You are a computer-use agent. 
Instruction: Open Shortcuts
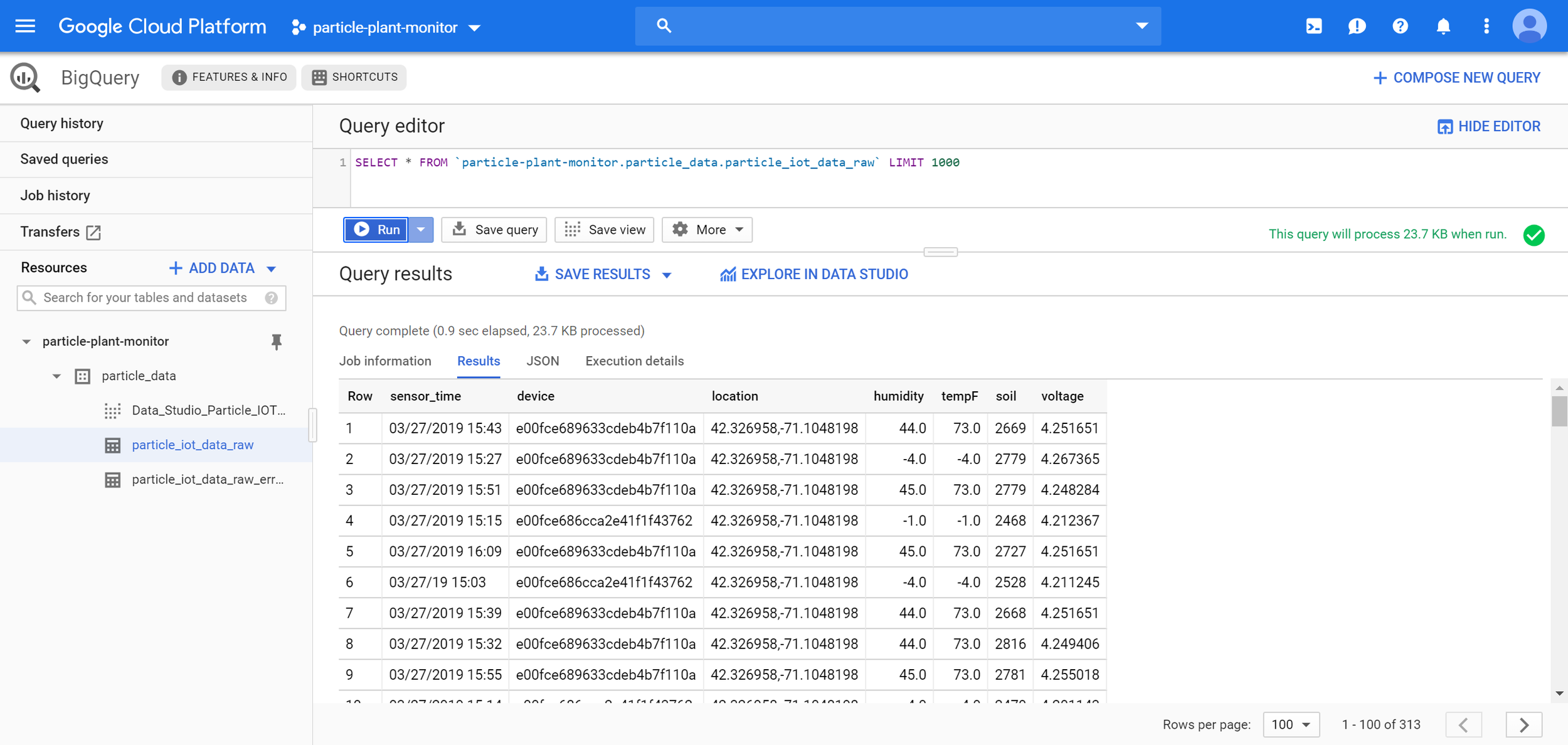pyautogui.click(x=354, y=77)
